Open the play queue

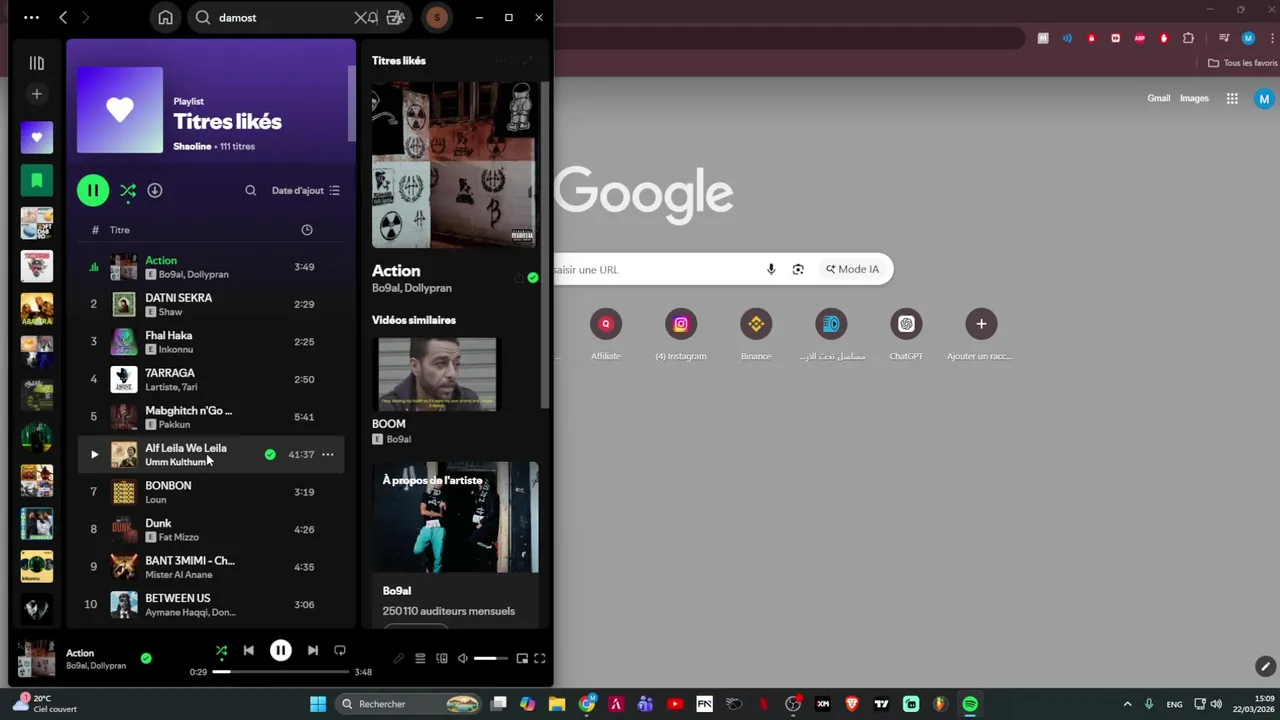pyautogui.click(x=420, y=658)
